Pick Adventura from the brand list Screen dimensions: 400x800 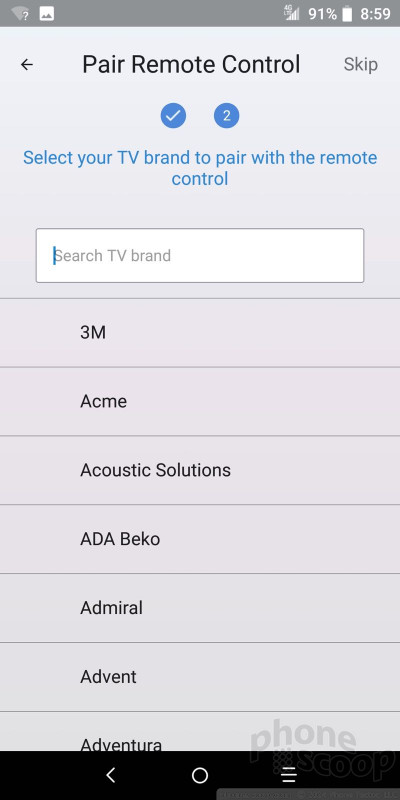tap(200, 732)
